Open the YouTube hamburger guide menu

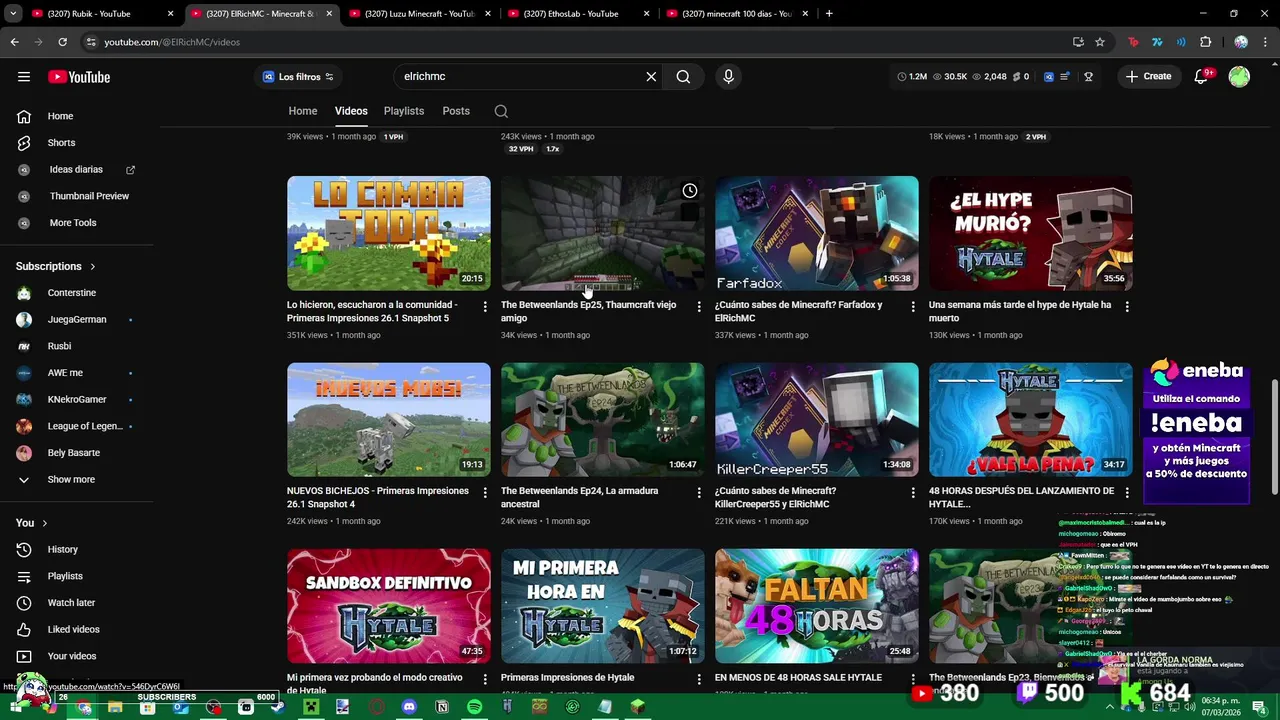point(24,77)
